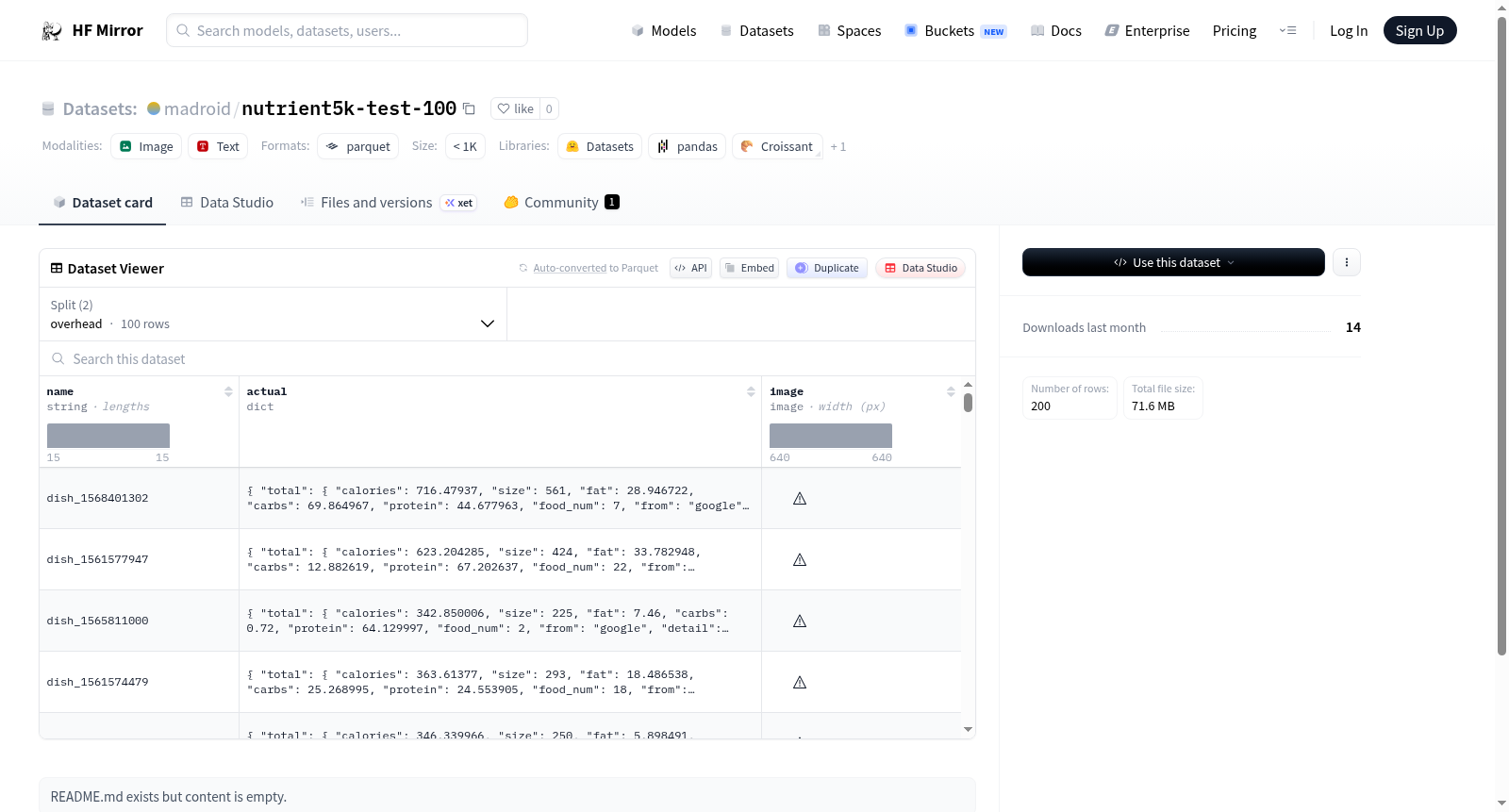1509x812 pixels.
Task: Switch to the Files and versions tab
Action: (x=389, y=203)
